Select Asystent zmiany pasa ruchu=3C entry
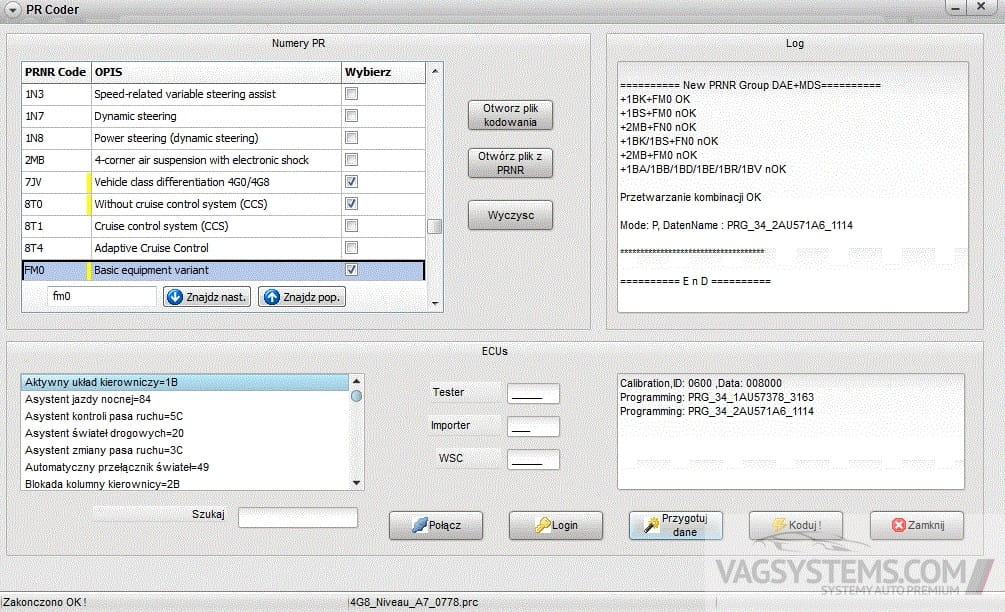The height and width of the screenshot is (612, 1005). [x=185, y=451]
